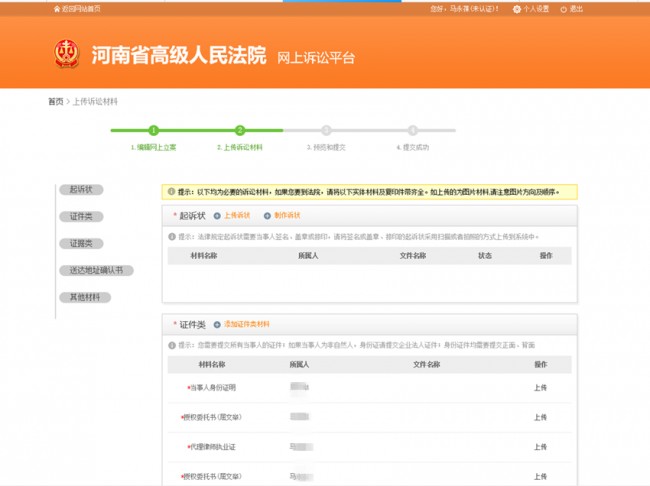
Task: Click the info icon in the 起诉状 hint
Action: click(172, 237)
